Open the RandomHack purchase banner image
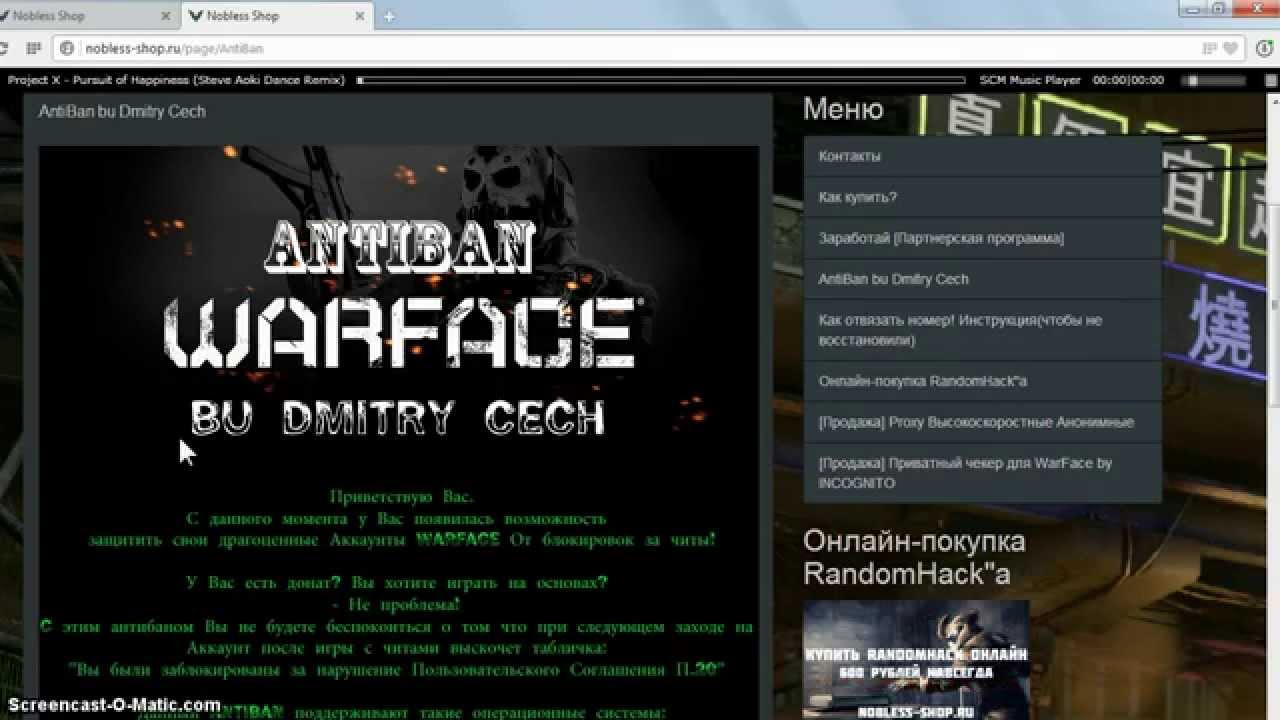Image resolution: width=1280 pixels, height=720 pixels. 916,659
